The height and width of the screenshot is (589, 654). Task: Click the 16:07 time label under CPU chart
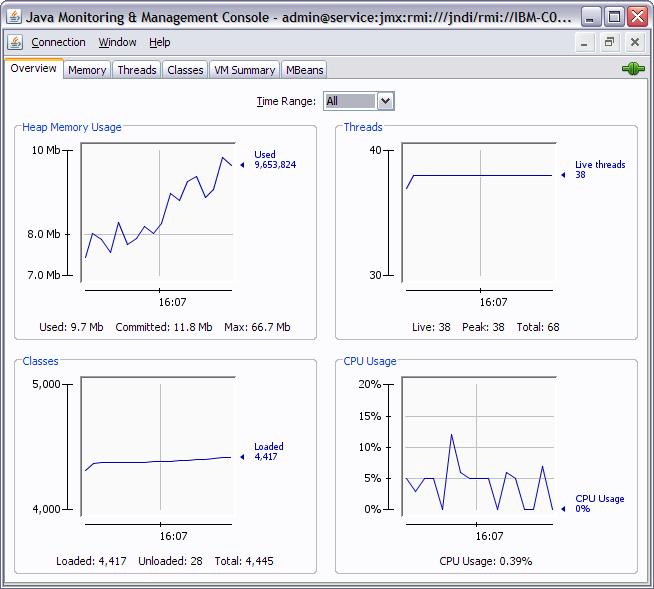[x=489, y=536]
